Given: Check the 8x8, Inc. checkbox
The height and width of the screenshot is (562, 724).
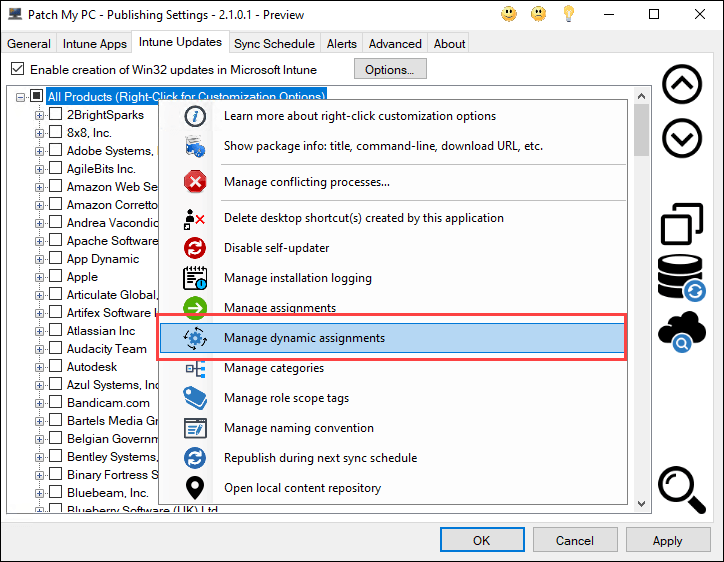Looking at the screenshot, I should click(x=55, y=132).
